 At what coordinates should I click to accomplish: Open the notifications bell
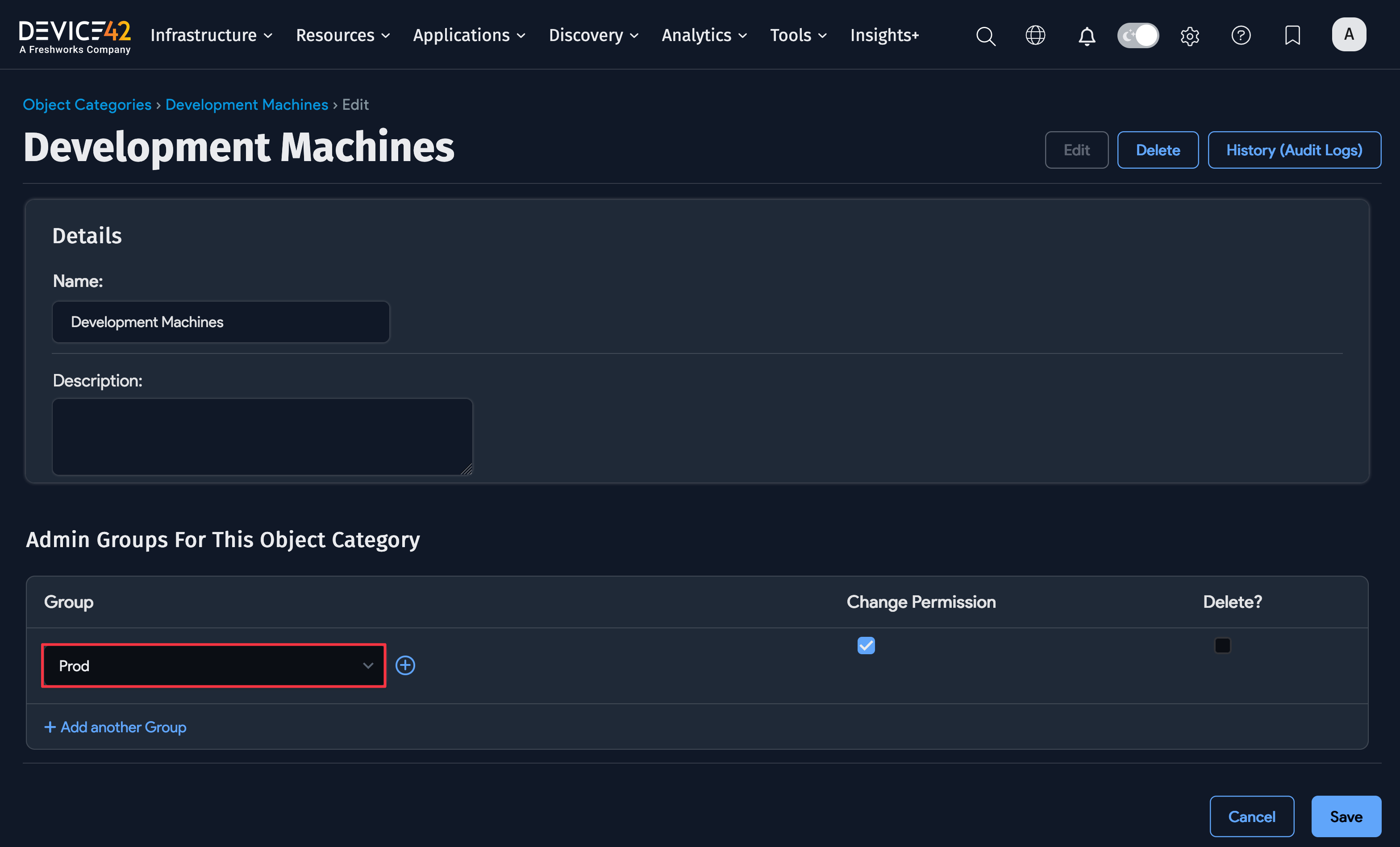(x=1086, y=35)
